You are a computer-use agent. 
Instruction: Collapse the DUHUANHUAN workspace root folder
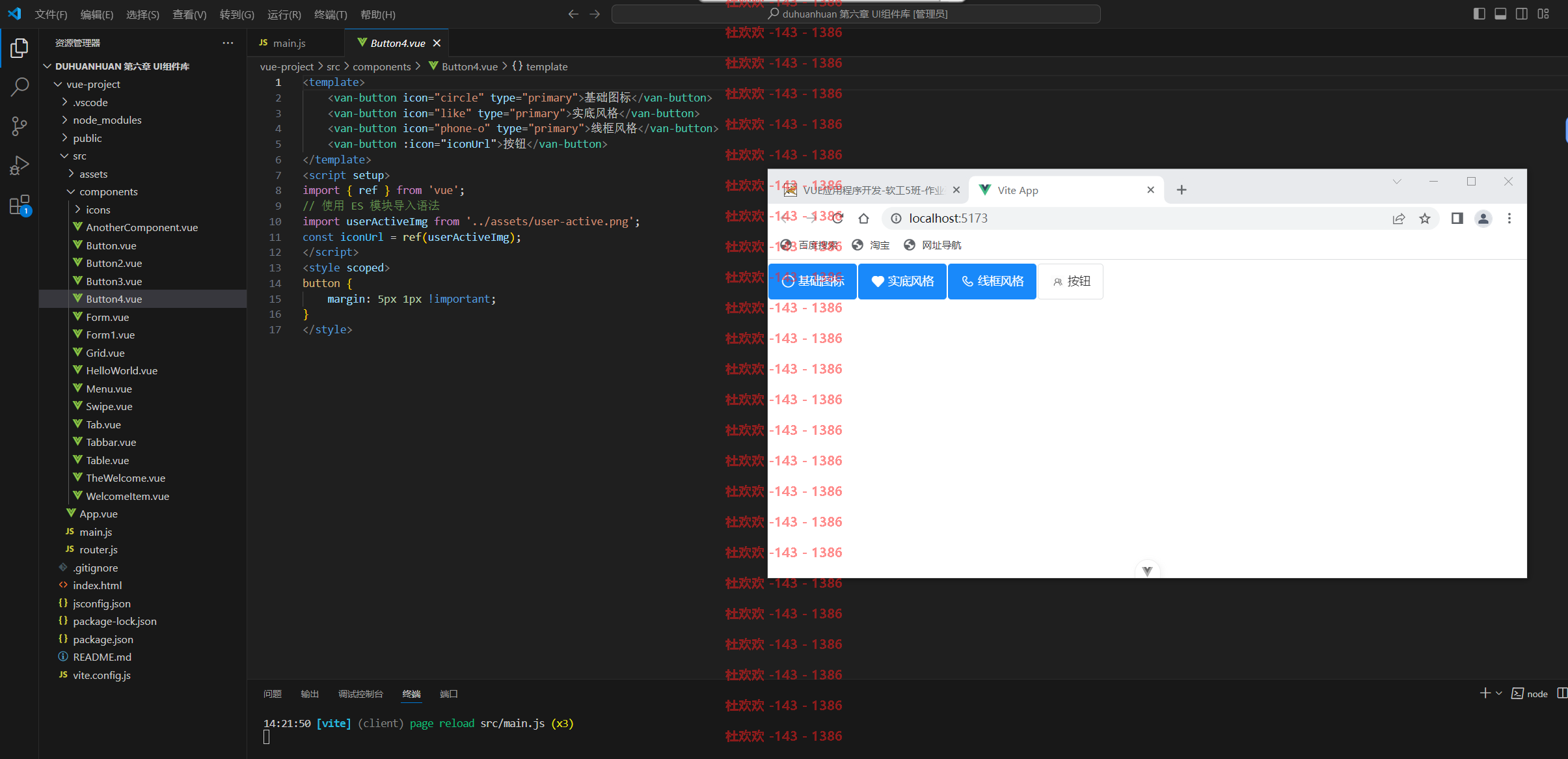[x=47, y=66]
